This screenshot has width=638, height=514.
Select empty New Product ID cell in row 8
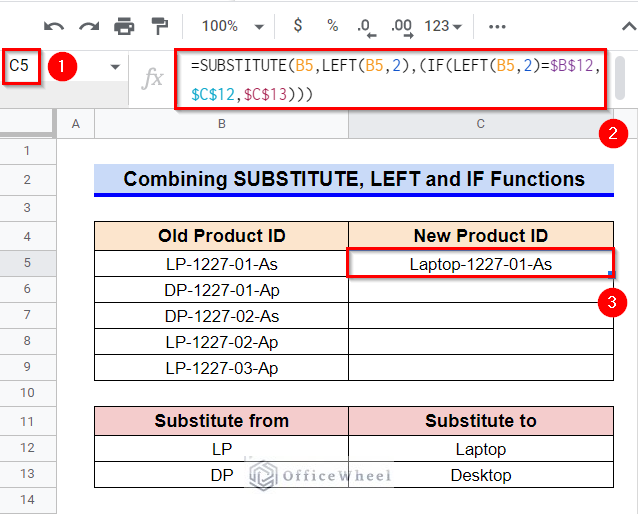point(481,342)
